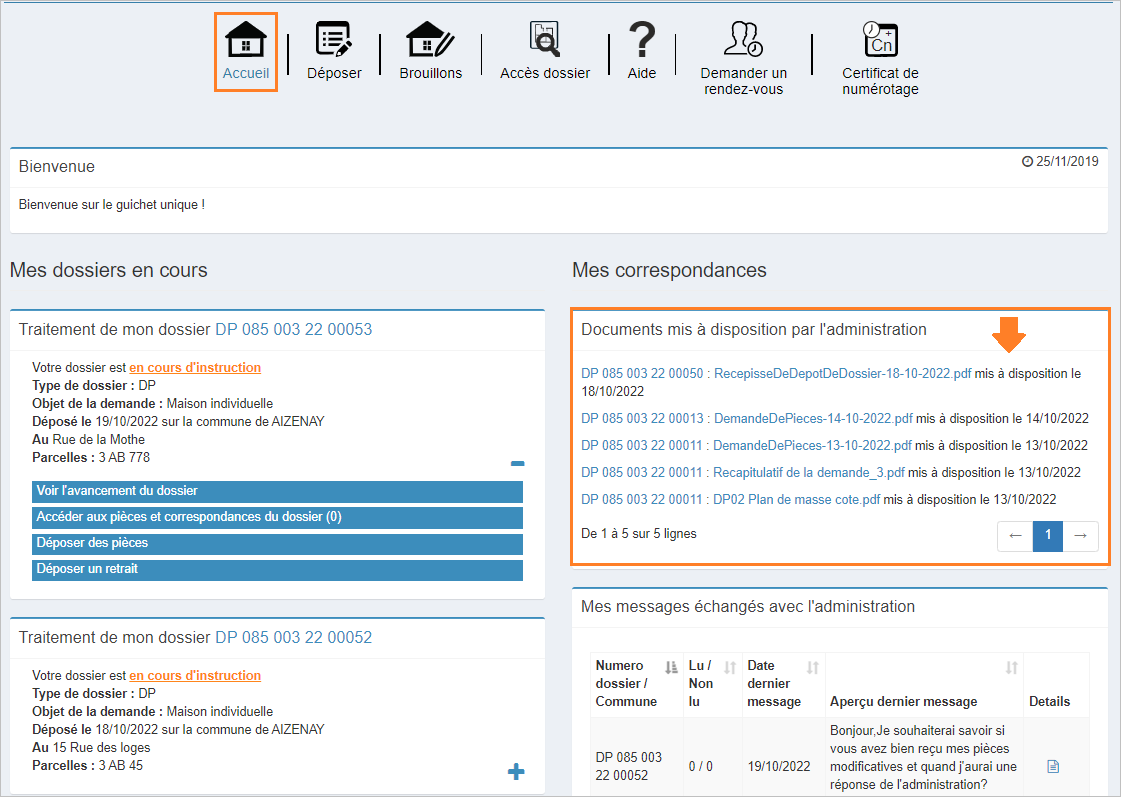Click 'Mes messages échangés avec l'administration' heading
1122x797 pixels.
tap(748, 607)
